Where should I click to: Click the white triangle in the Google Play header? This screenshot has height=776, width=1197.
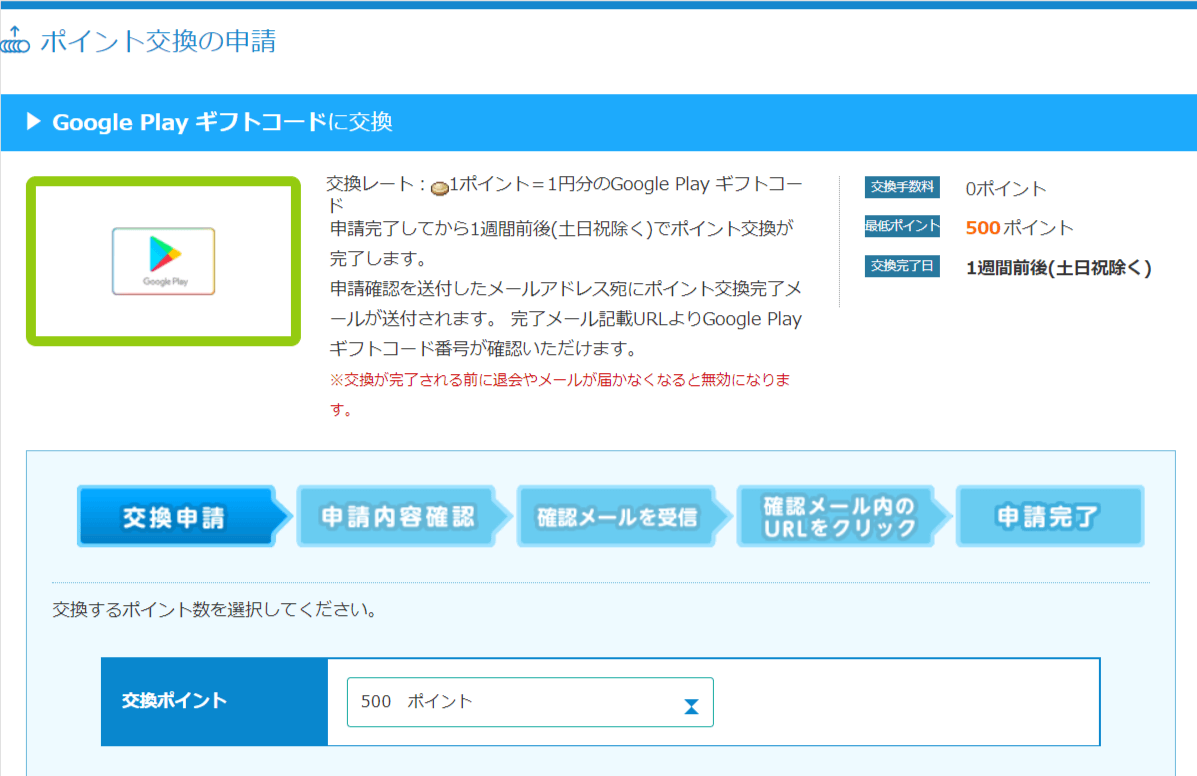click(x=33, y=122)
